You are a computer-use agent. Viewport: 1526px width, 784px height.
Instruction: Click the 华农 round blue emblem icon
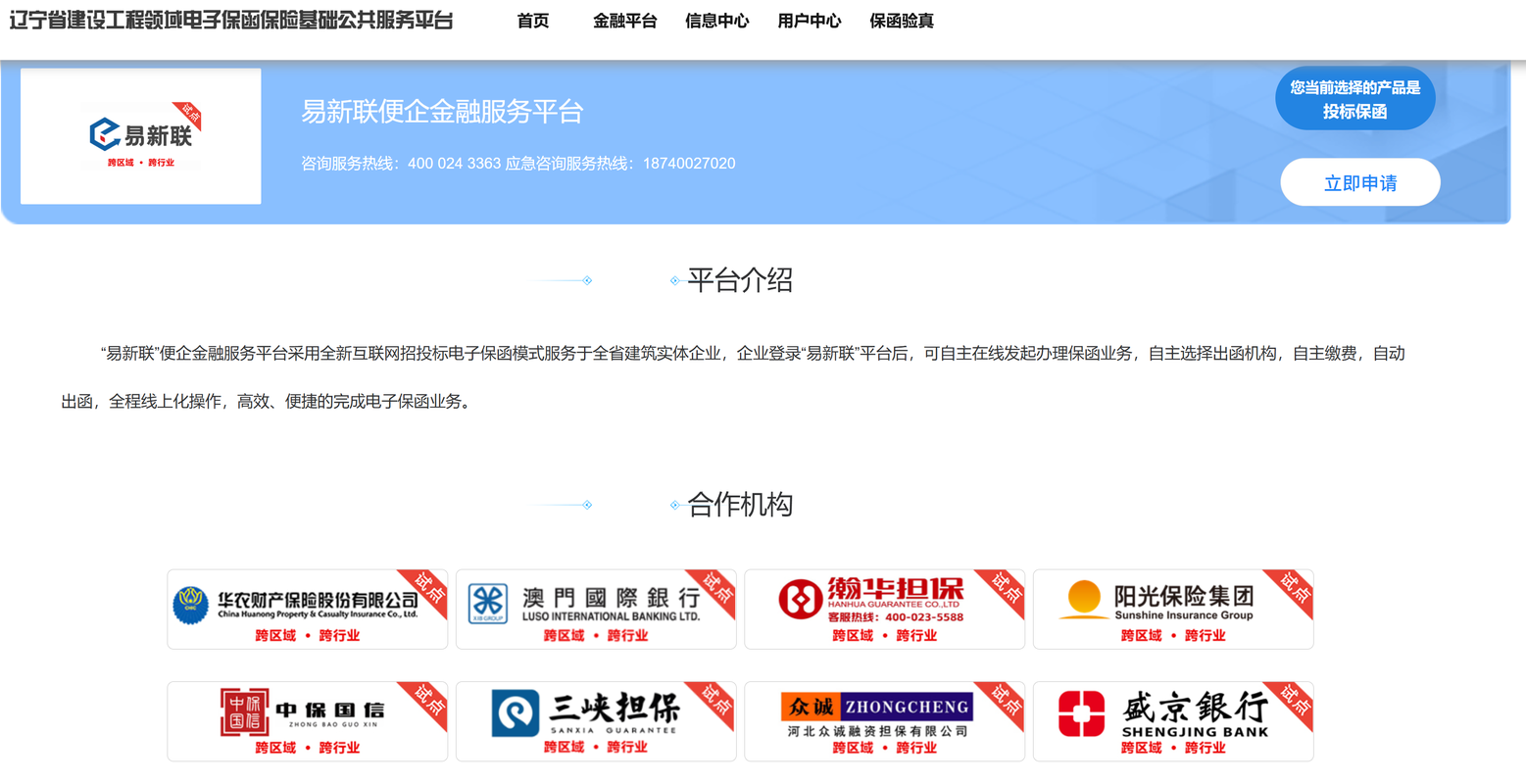[x=190, y=605]
